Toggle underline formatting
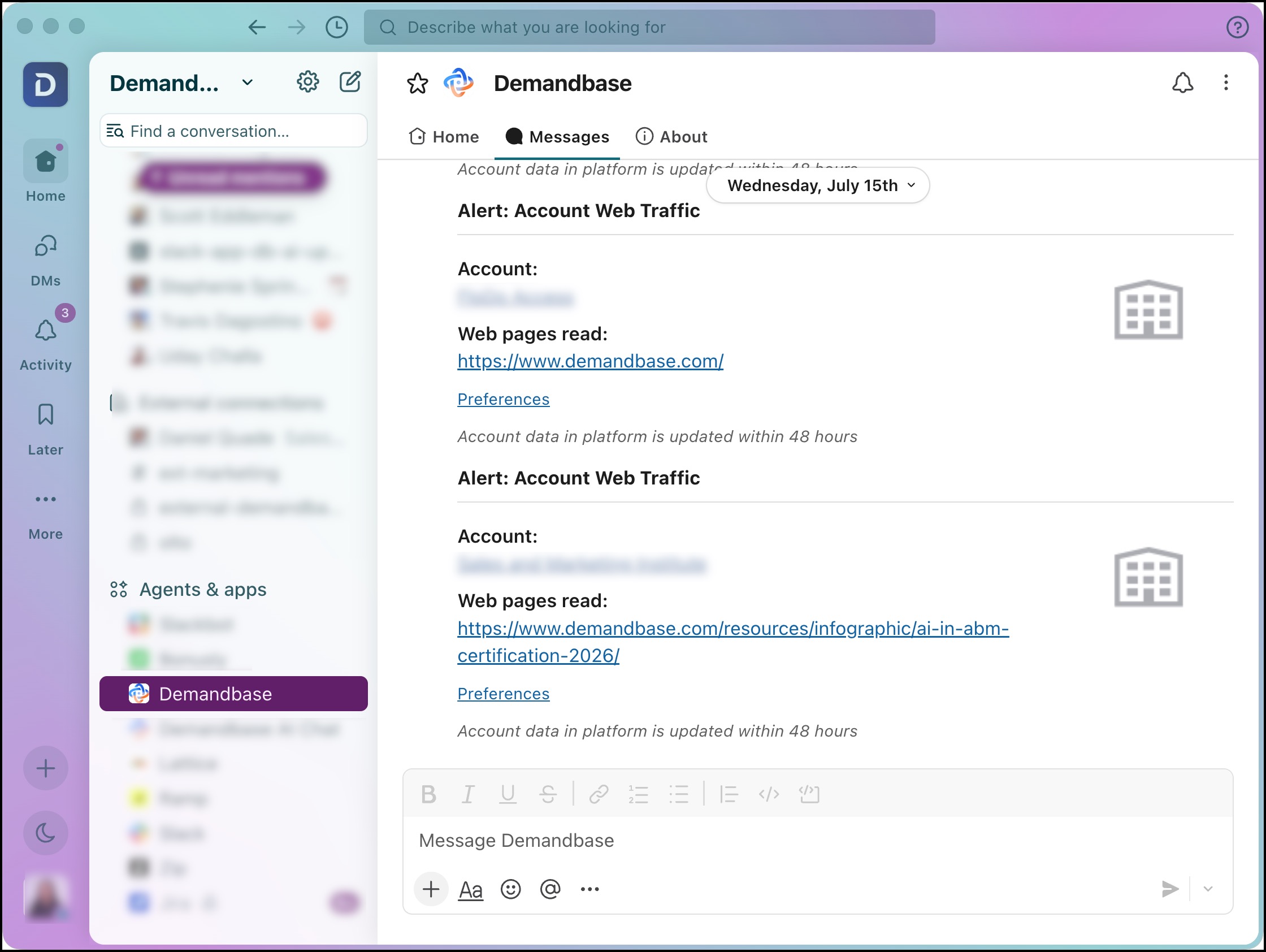 pos(508,795)
